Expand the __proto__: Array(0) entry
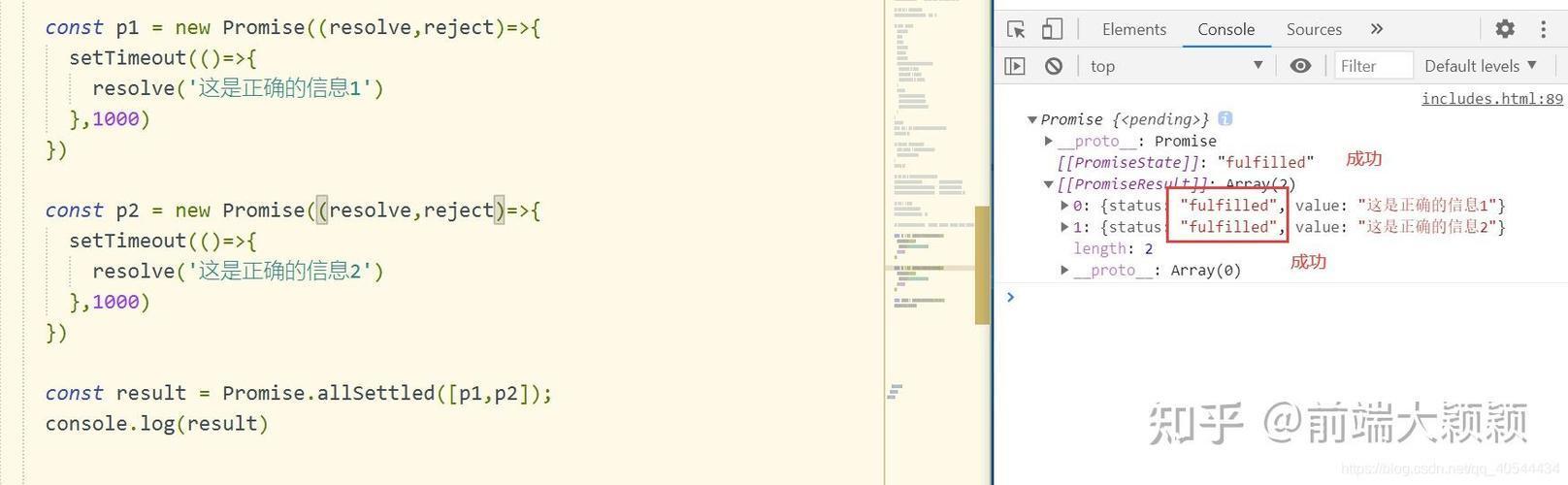Viewport: 1568px width, 485px height. point(1064,271)
